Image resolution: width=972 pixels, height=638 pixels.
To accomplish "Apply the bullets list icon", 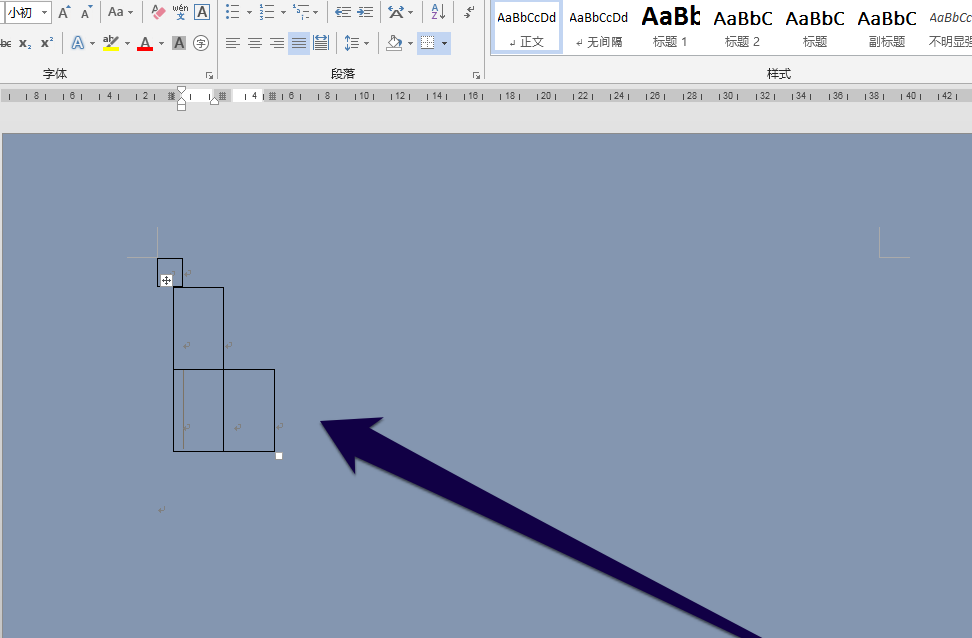I will tap(232, 12).
